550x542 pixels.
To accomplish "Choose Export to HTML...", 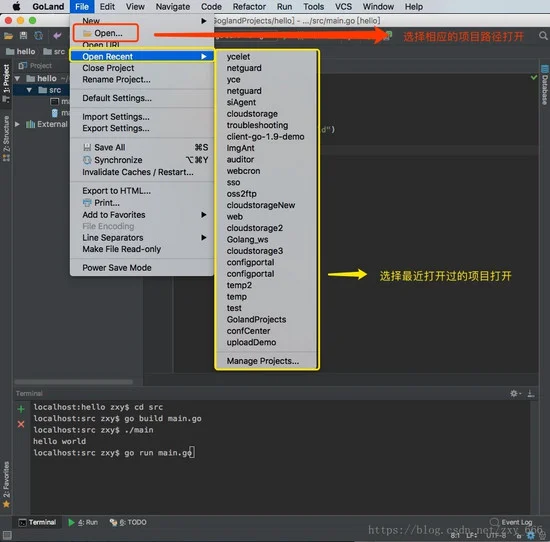I will click(x=142, y=191).
